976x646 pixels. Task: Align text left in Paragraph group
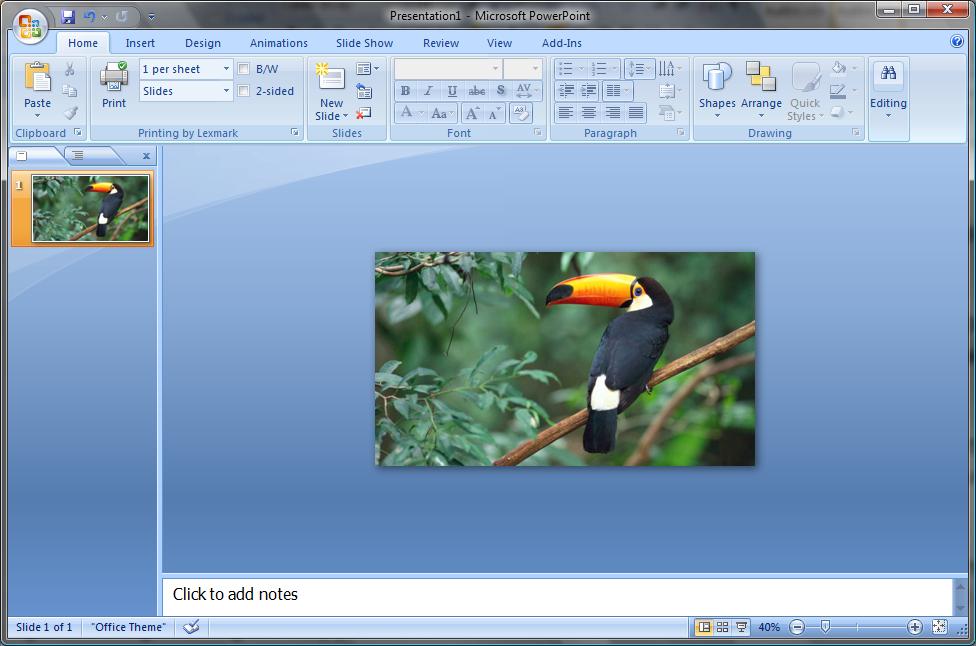[565, 113]
